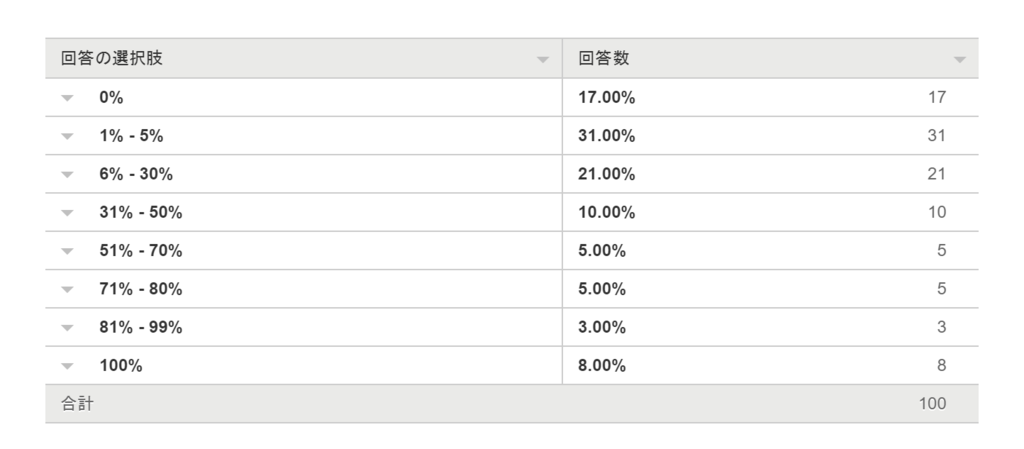
Task: Expand the 0% answer row arrow
Action: pos(67,98)
